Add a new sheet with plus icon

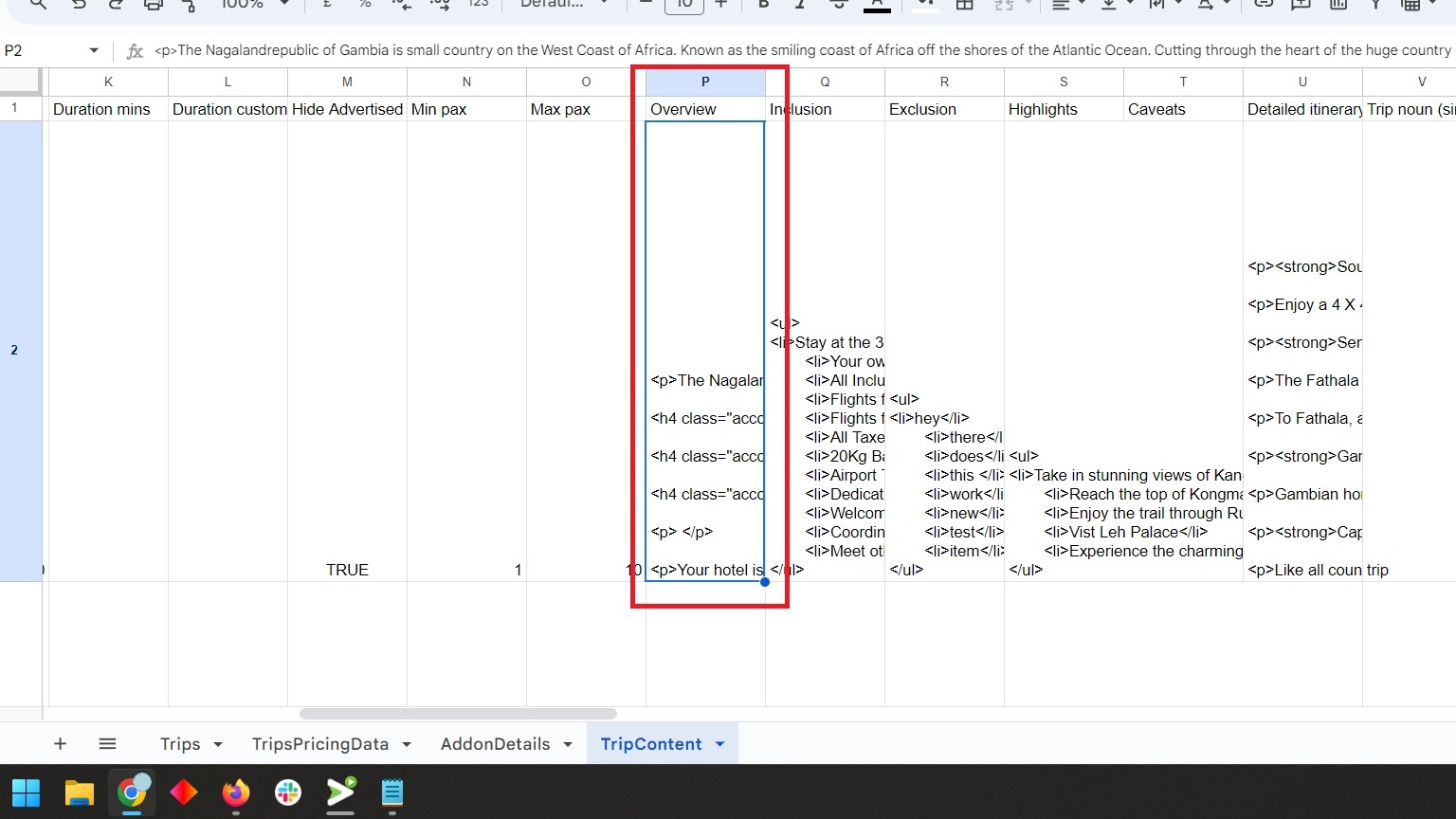click(x=60, y=744)
